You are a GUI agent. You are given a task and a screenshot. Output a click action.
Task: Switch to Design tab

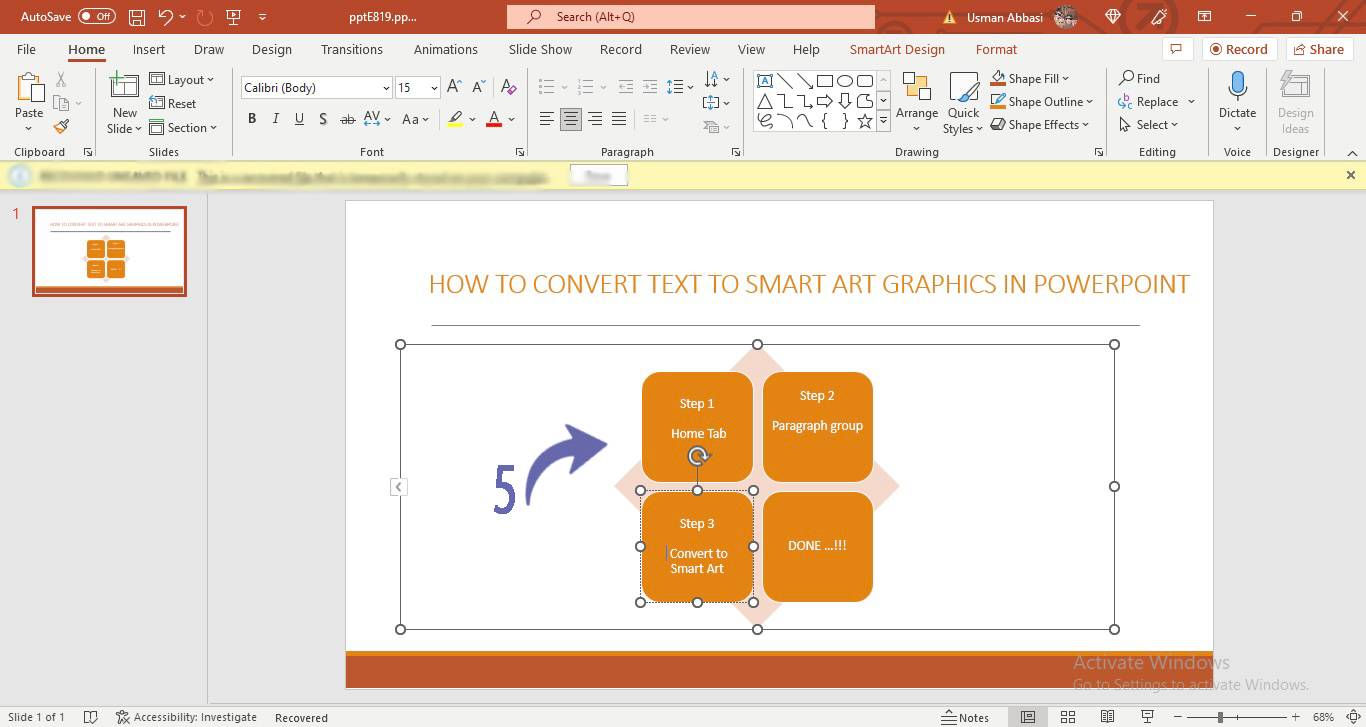[272, 49]
